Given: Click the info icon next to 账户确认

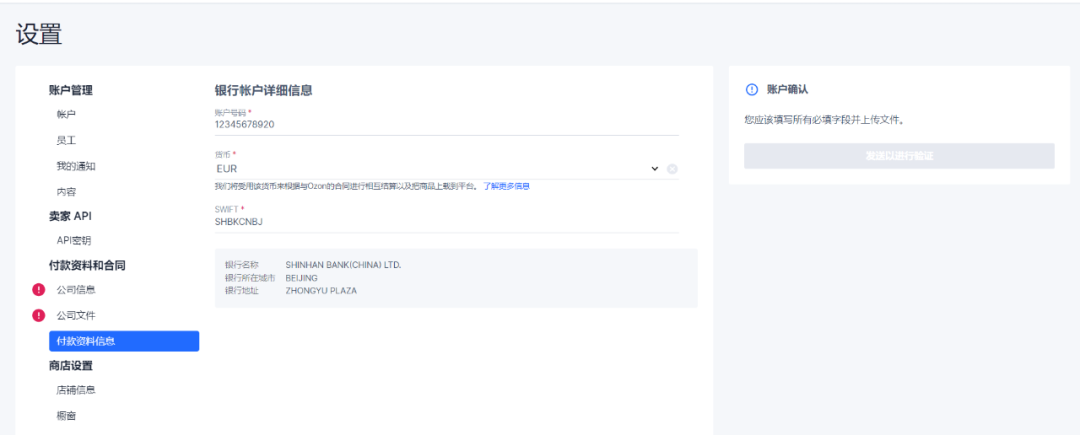Looking at the screenshot, I should point(752,90).
